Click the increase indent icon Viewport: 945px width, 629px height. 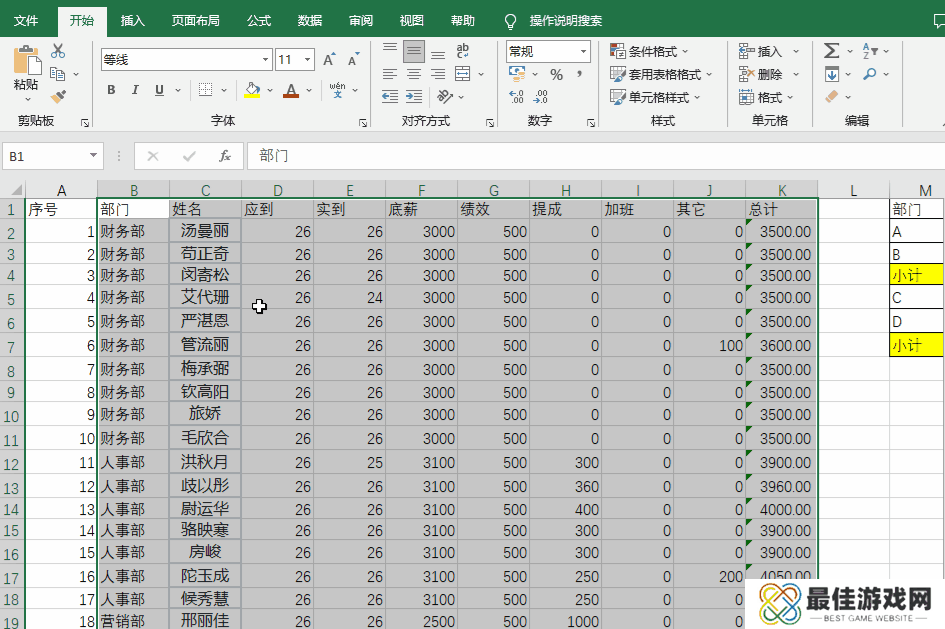tap(413, 97)
